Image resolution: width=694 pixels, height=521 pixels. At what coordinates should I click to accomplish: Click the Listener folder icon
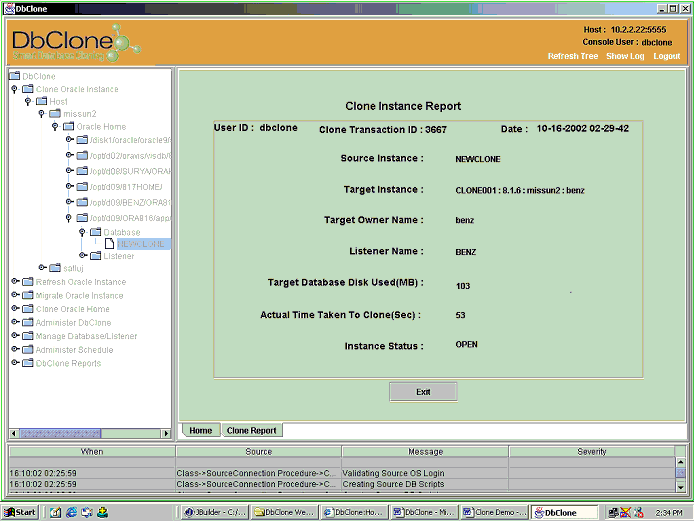click(96, 255)
